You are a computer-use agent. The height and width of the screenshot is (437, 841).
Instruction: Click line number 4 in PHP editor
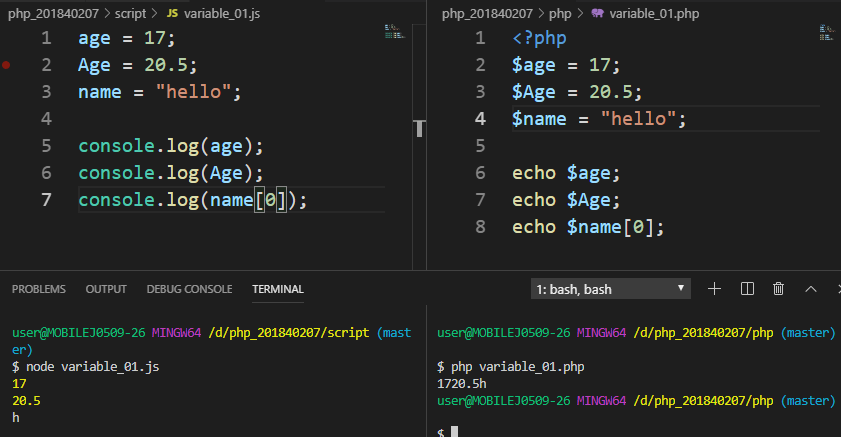pyautogui.click(x=481, y=118)
